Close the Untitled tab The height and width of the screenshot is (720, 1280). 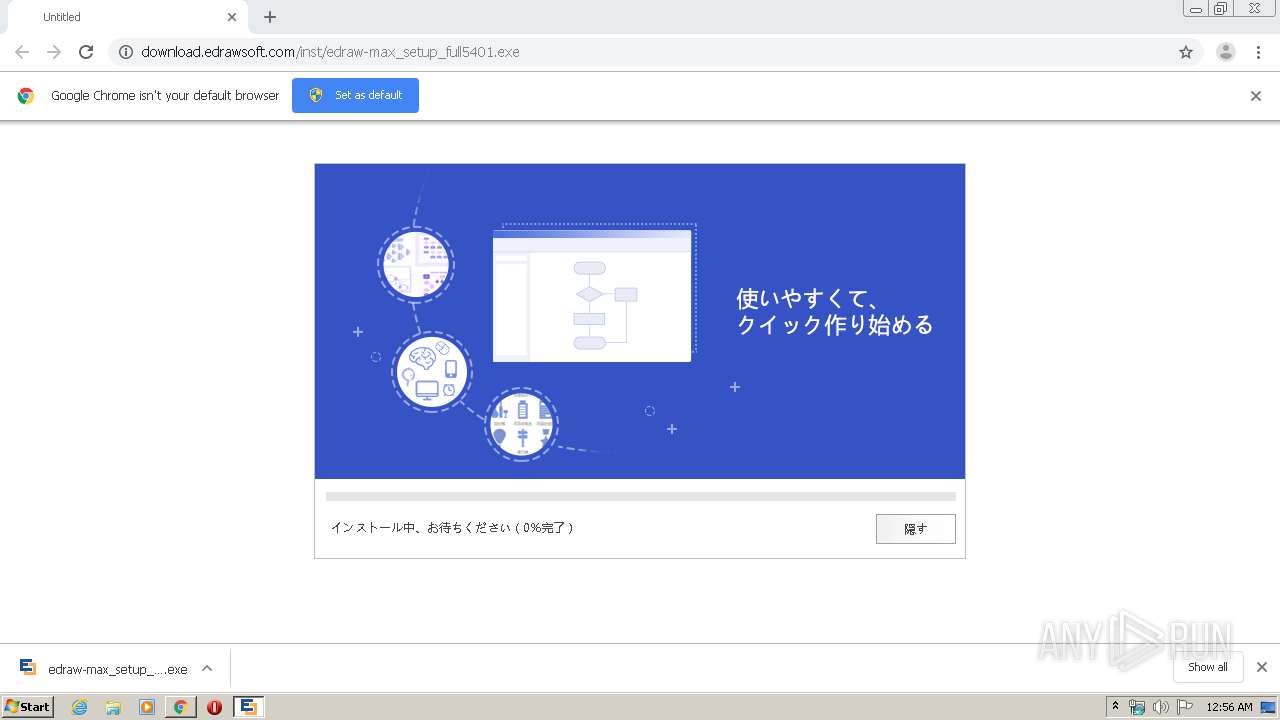[232, 17]
